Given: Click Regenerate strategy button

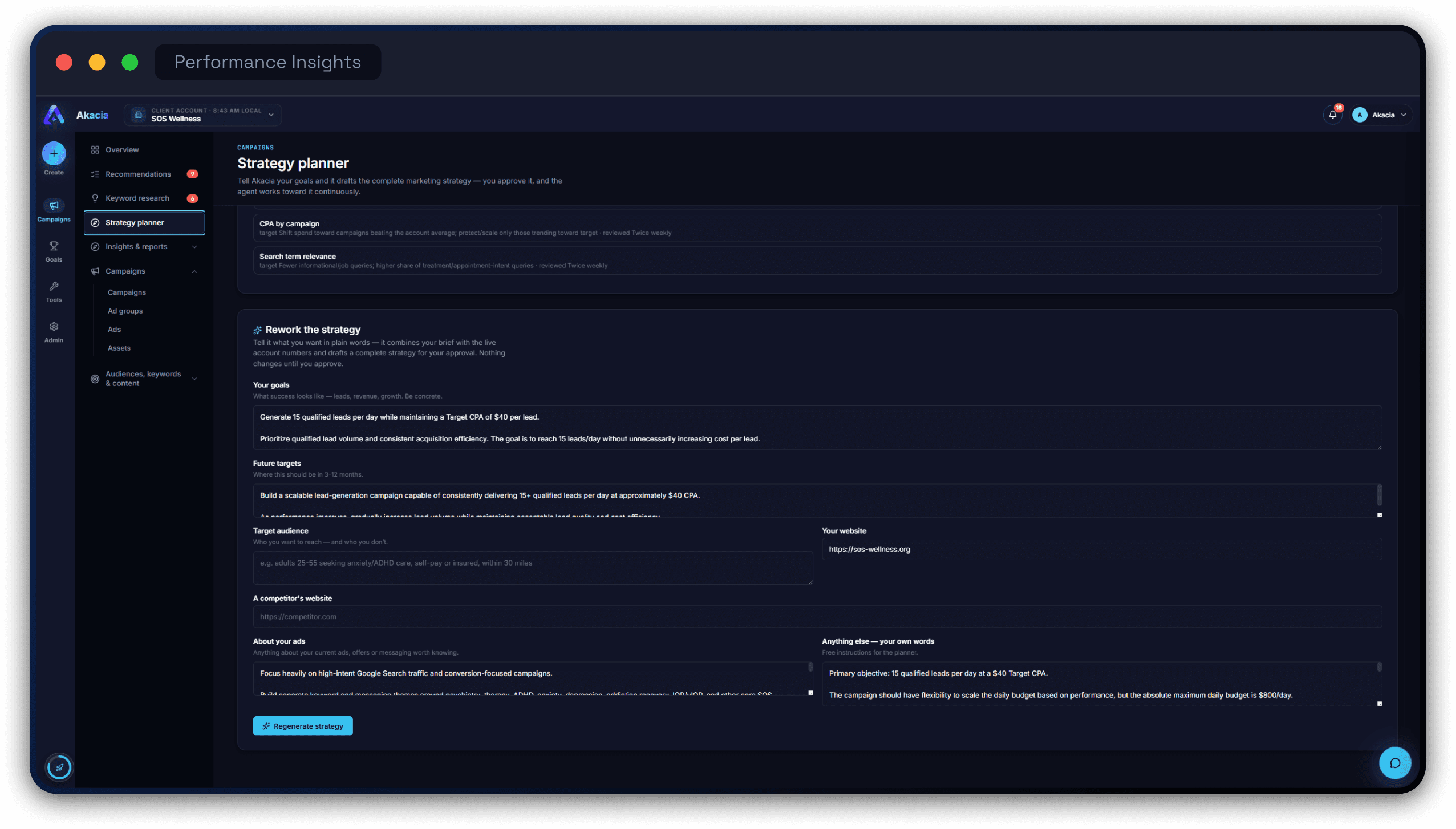Looking at the screenshot, I should coord(303,726).
